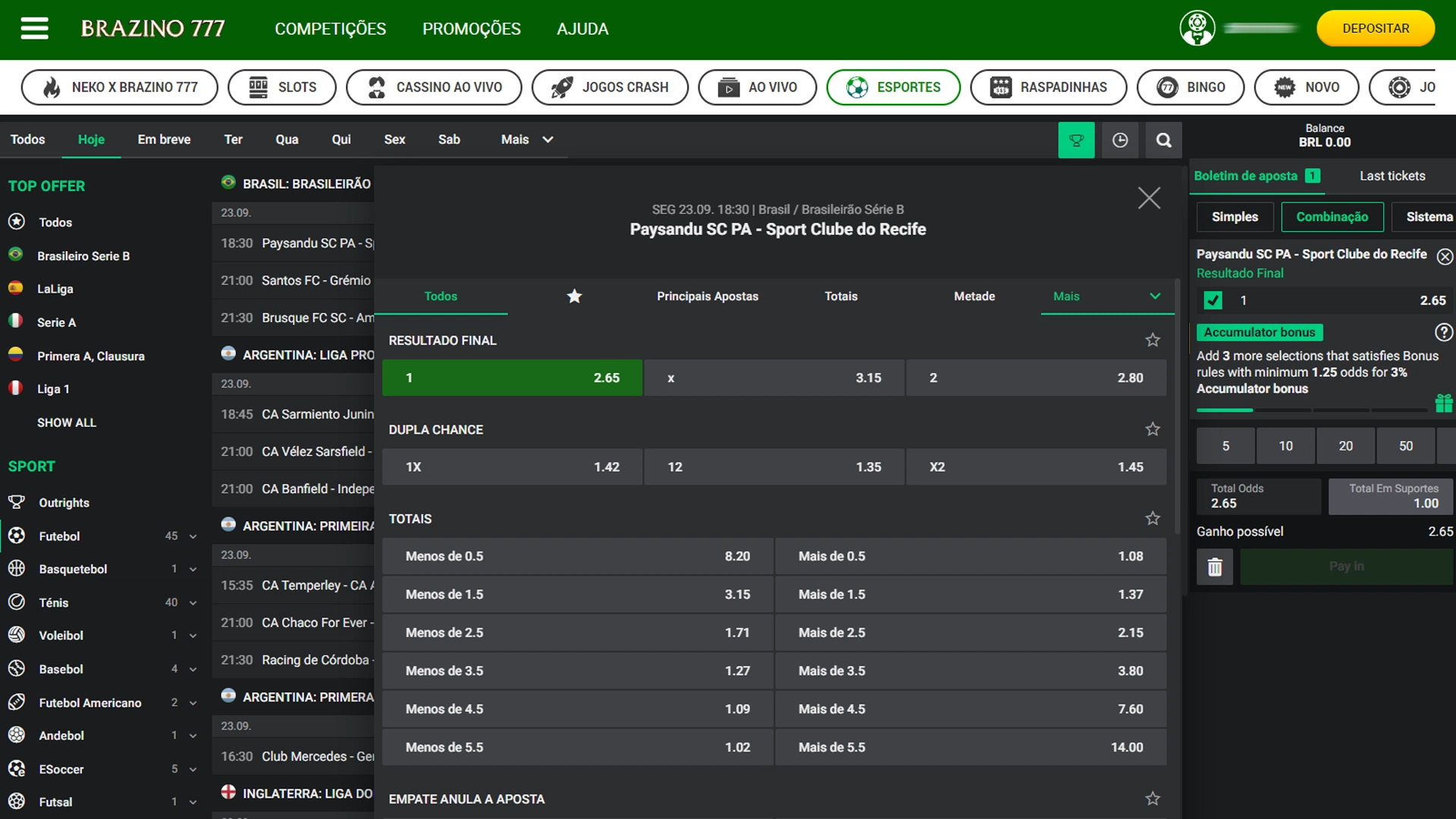Switch to the Hoje day tab
The width and height of the screenshot is (1456, 819).
[x=91, y=140]
